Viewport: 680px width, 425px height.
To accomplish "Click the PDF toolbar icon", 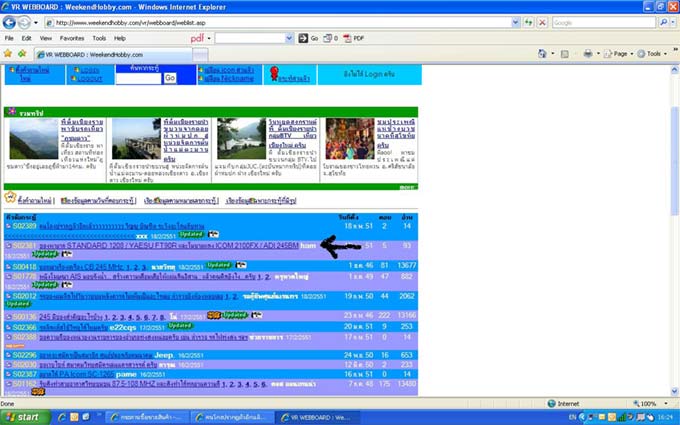I will click(x=346, y=38).
